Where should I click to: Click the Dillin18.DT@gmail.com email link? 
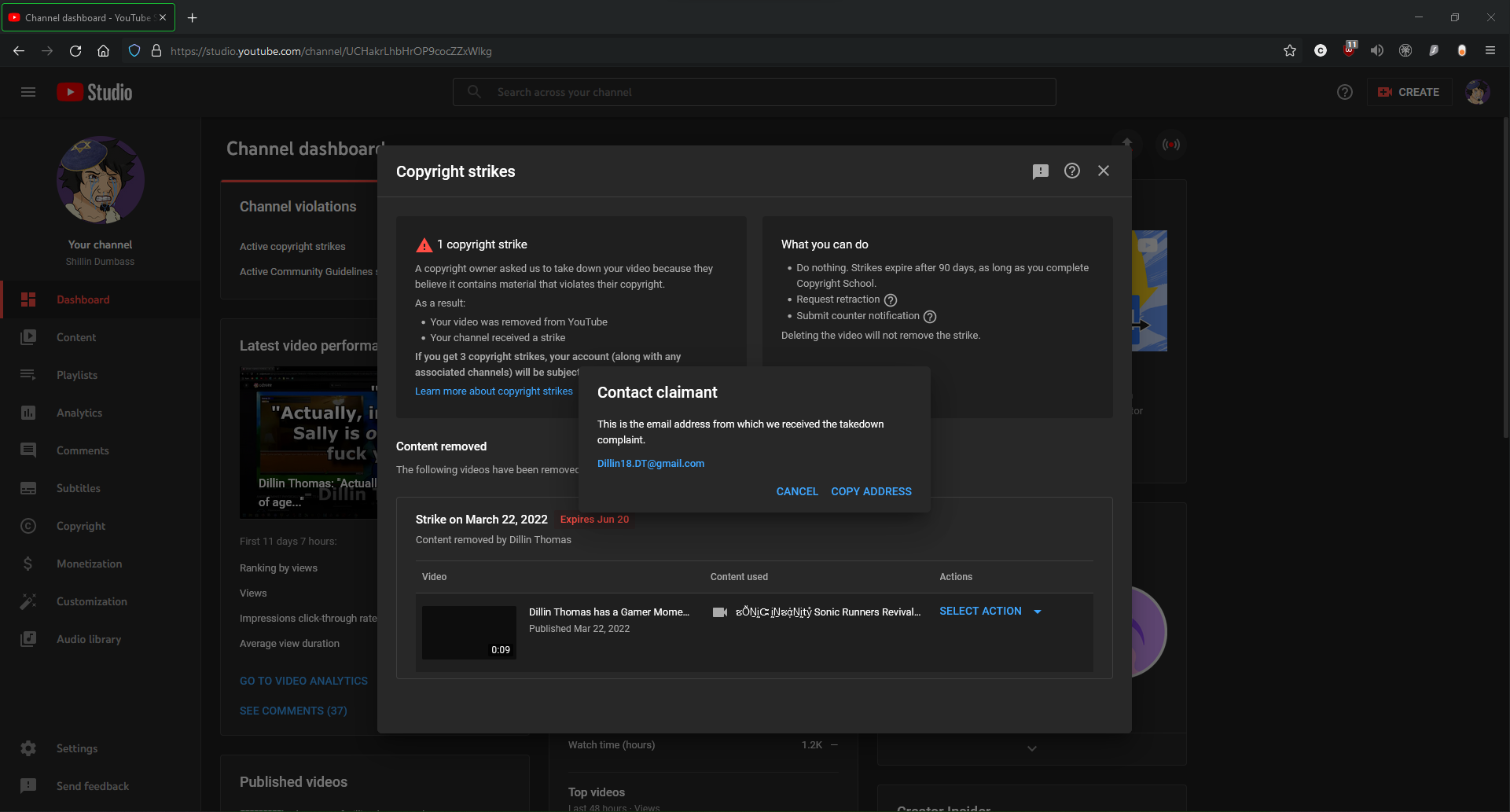pos(651,464)
